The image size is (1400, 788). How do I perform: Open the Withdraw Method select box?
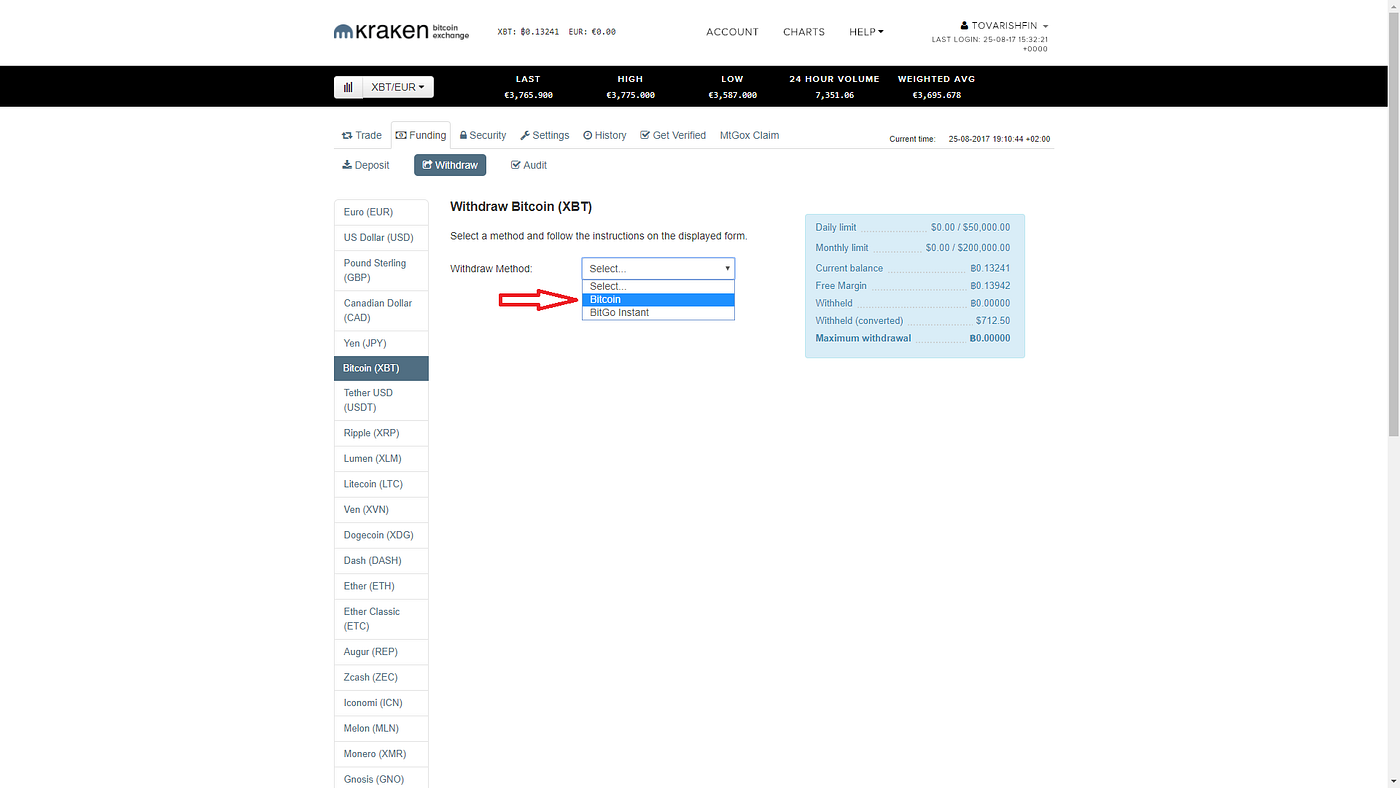pyautogui.click(x=658, y=268)
